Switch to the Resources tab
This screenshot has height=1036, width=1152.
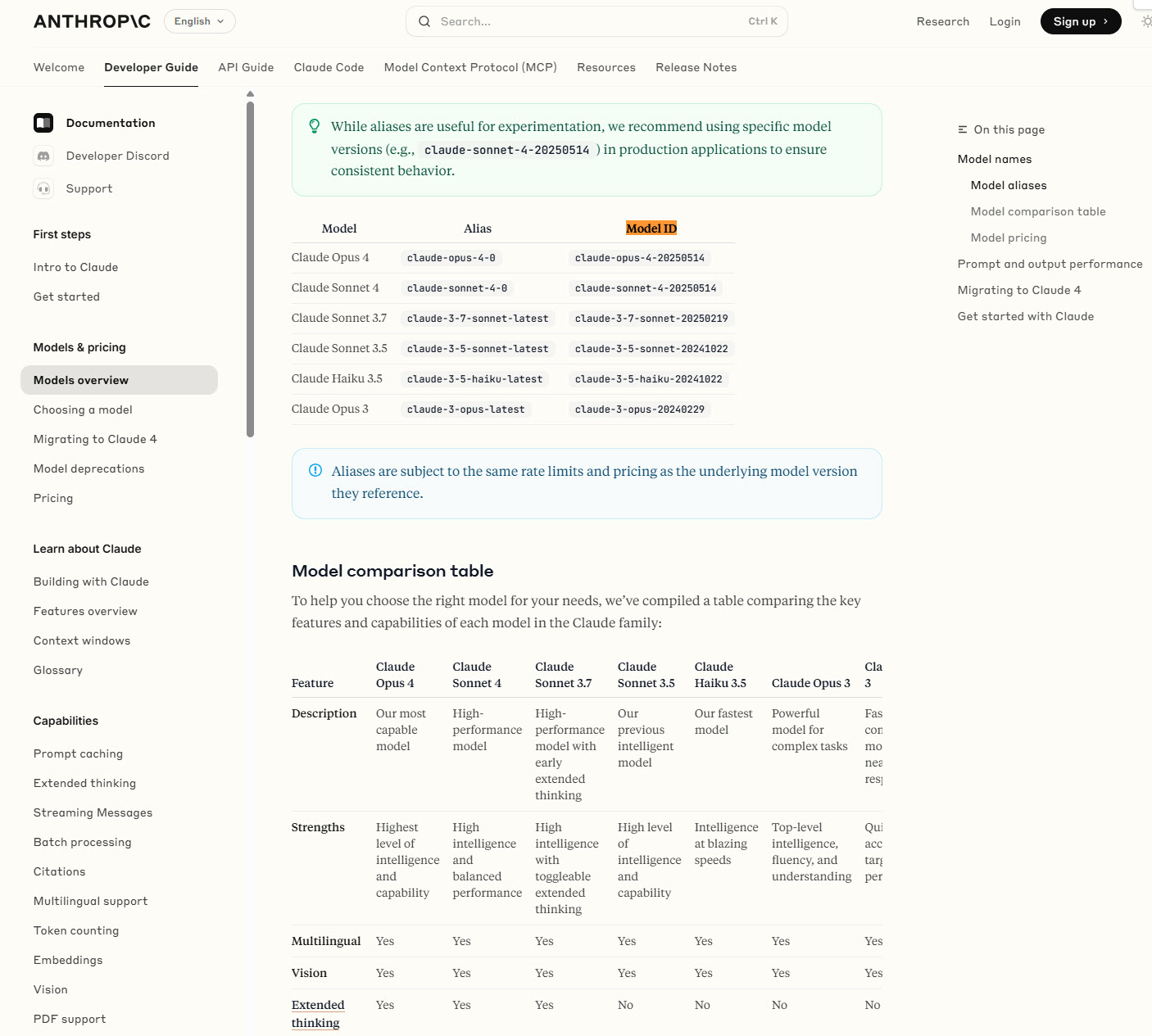(x=606, y=67)
